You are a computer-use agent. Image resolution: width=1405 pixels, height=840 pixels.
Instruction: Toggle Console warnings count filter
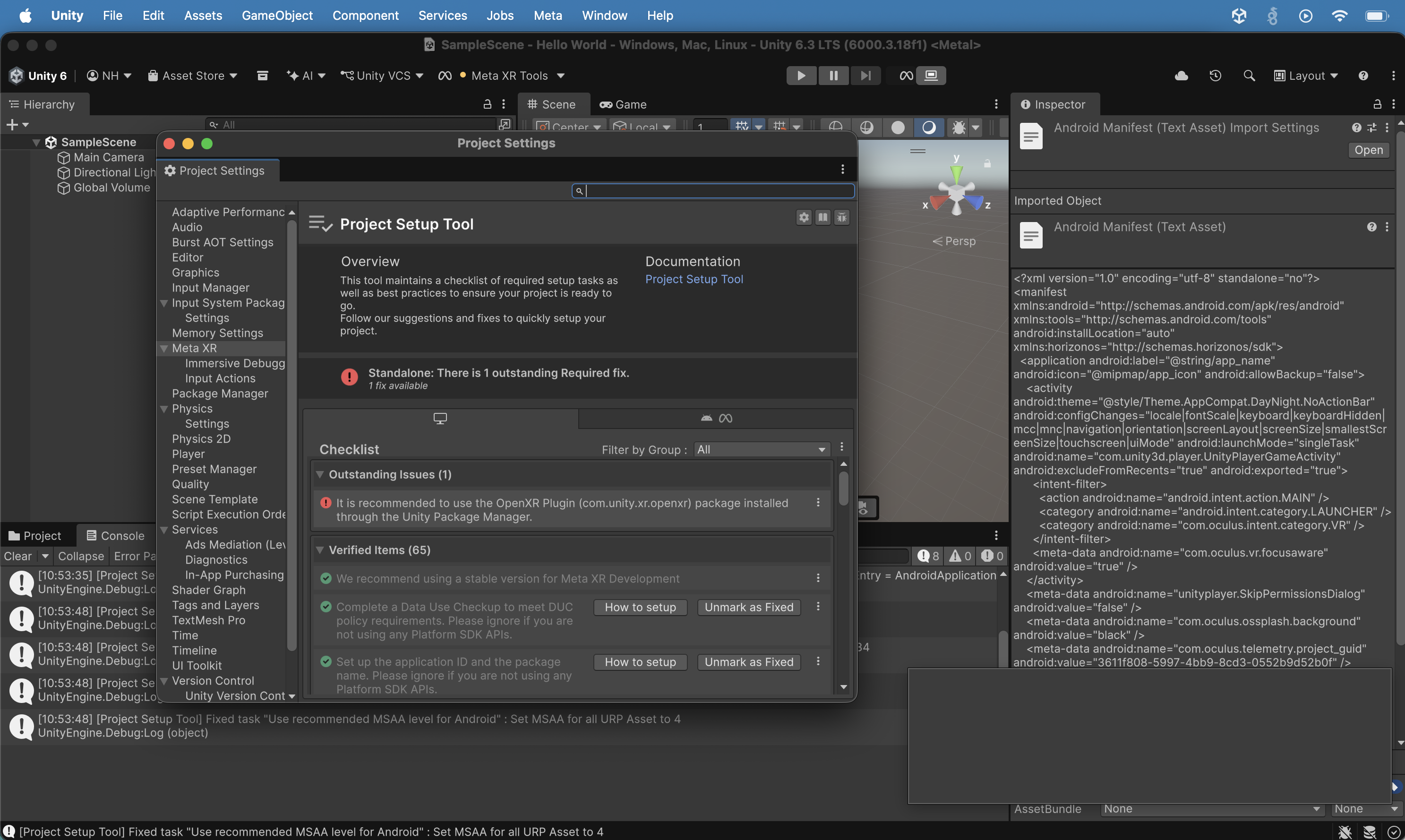point(960,556)
